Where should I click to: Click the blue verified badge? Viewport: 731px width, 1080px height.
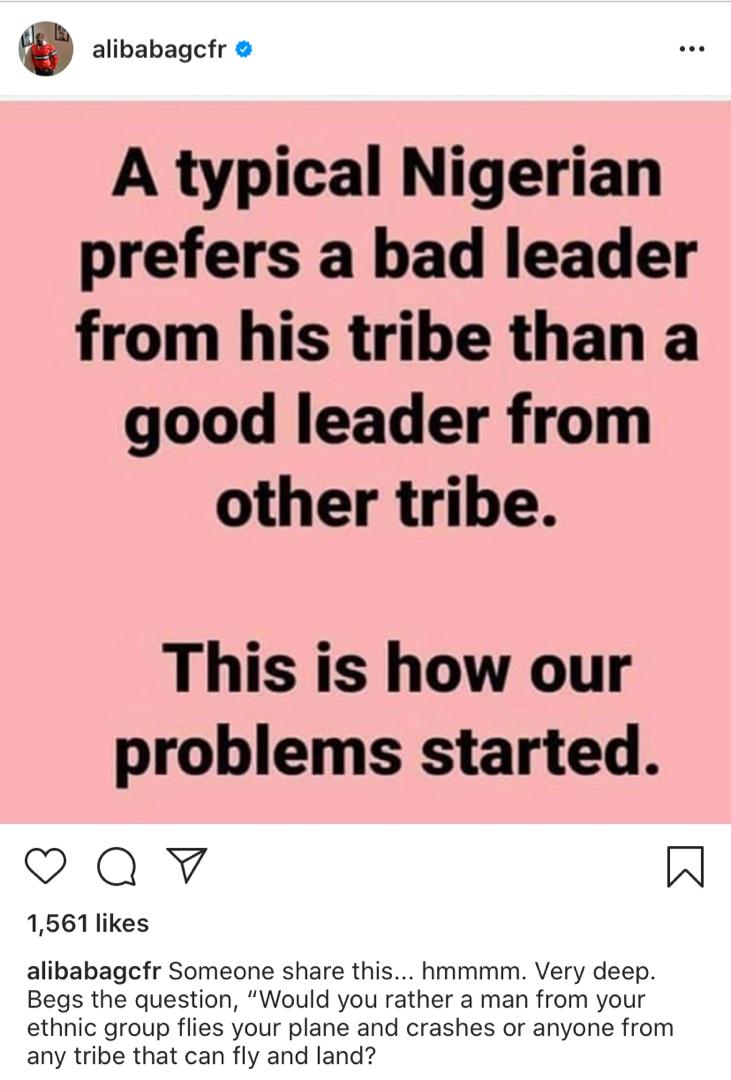tap(244, 49)
